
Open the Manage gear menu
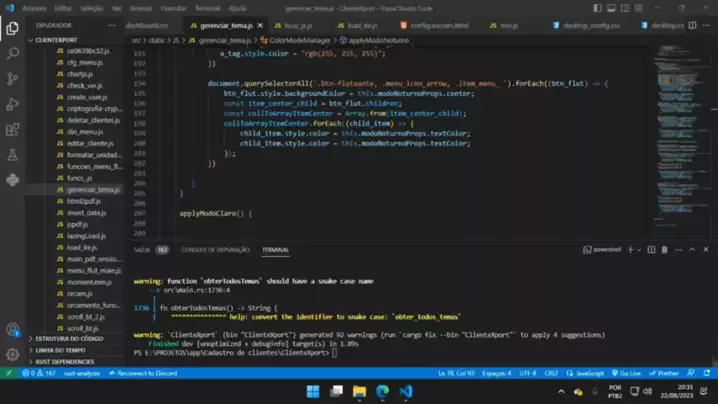tap(12, 354)
